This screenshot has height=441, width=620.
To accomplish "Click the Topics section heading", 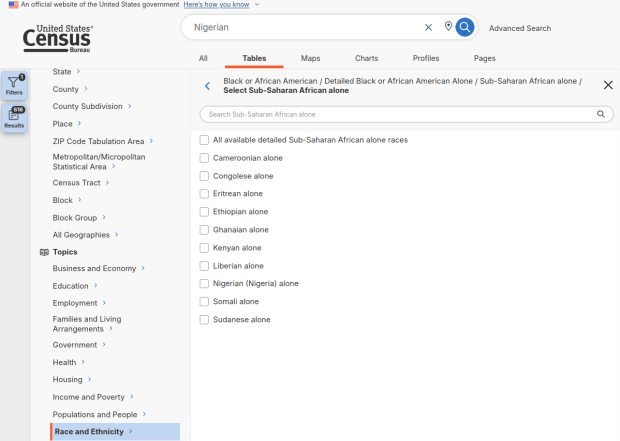I will click(65, 252).
